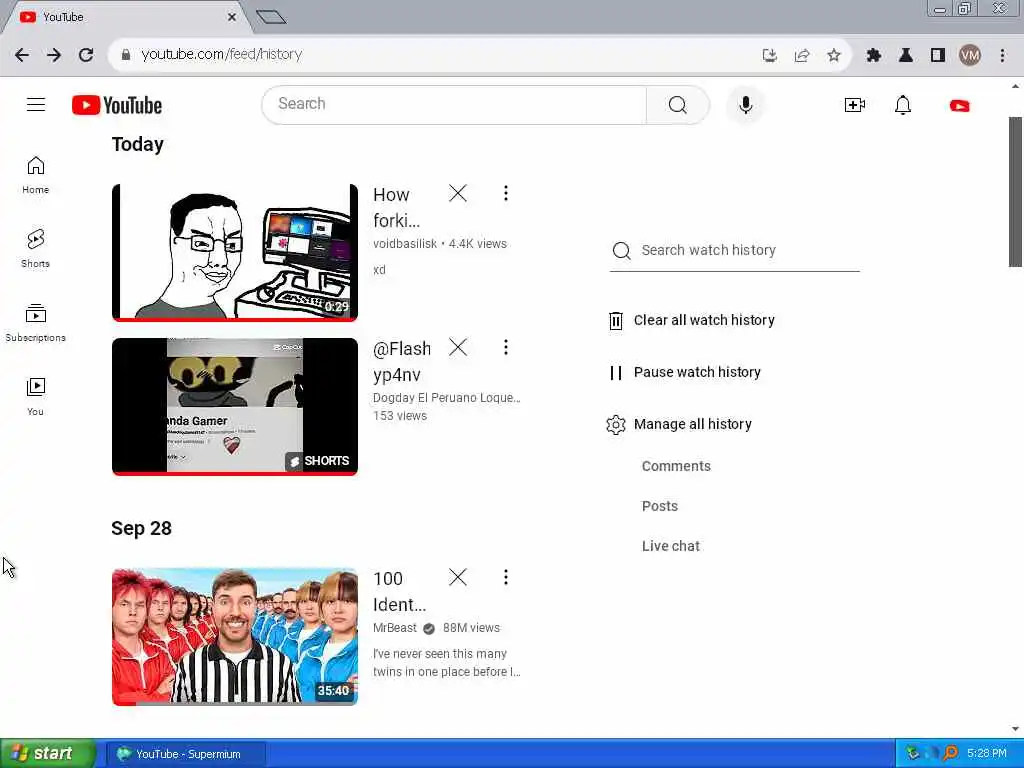Click the scrollbar down arrow
Viewport: 1024px width, 768px height.
click(1016, 729)
